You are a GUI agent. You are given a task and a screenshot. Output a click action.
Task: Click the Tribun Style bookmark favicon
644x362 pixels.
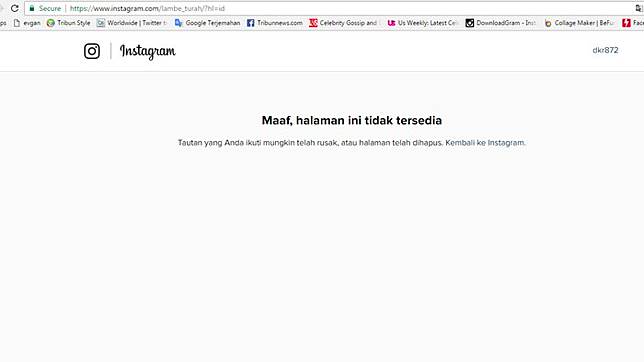pos(51,23)
